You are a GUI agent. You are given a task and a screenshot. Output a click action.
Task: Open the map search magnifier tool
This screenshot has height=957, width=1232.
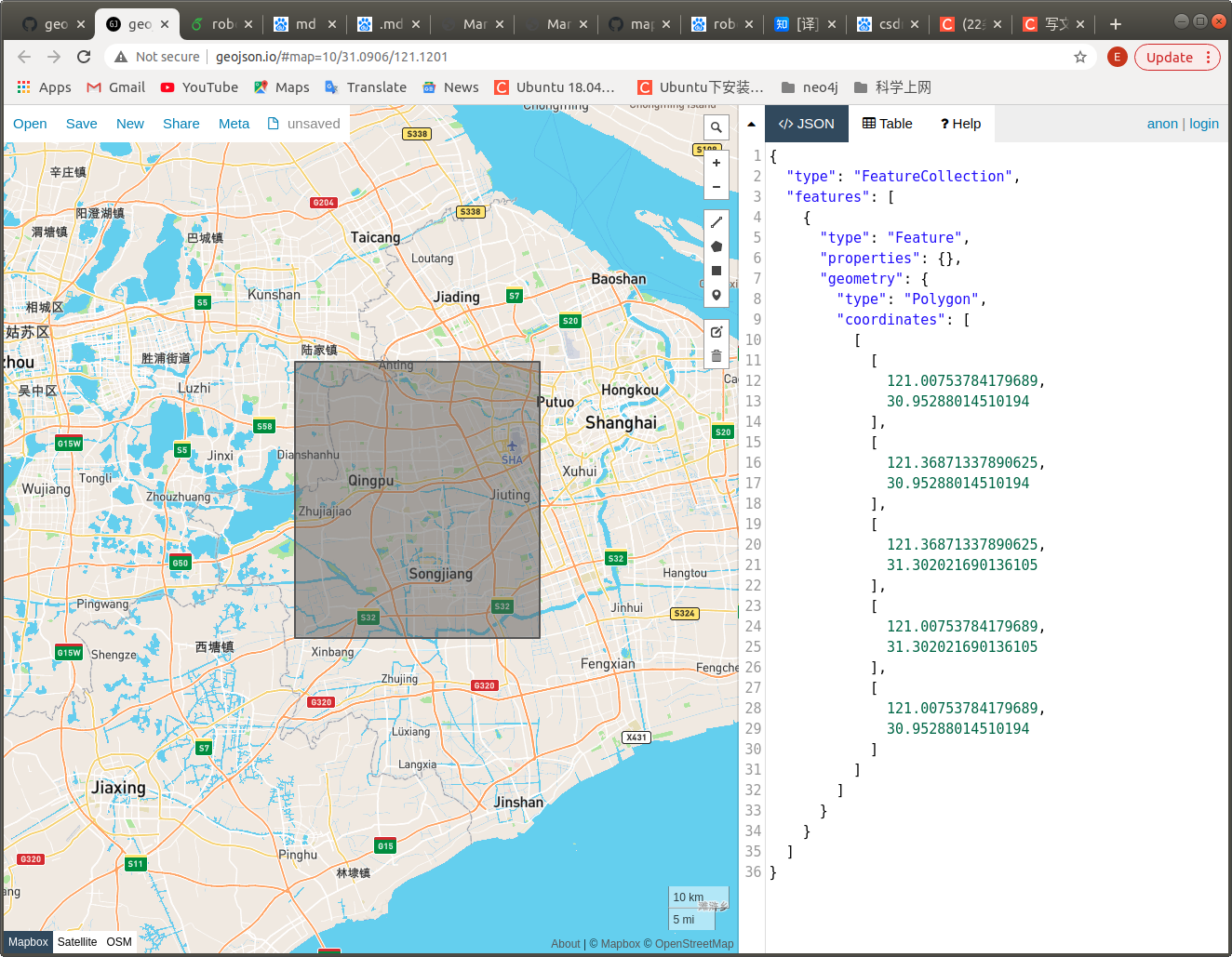pos(716,127)
